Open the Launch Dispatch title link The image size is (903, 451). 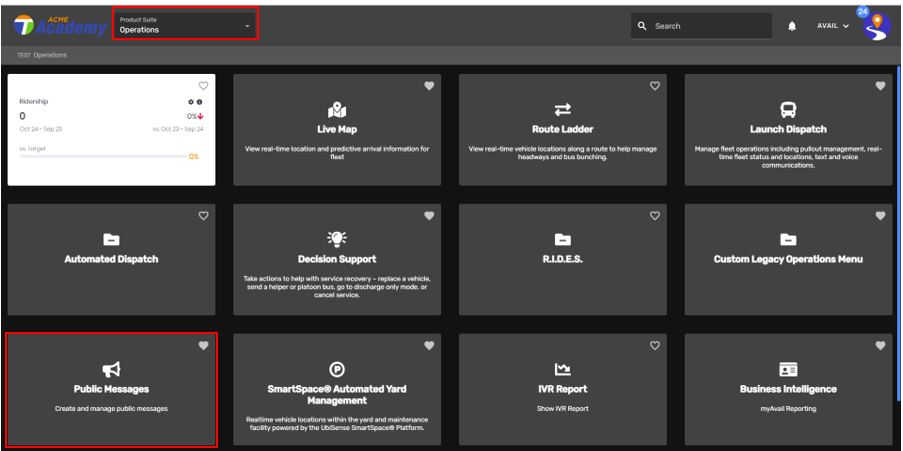[788, 130]
